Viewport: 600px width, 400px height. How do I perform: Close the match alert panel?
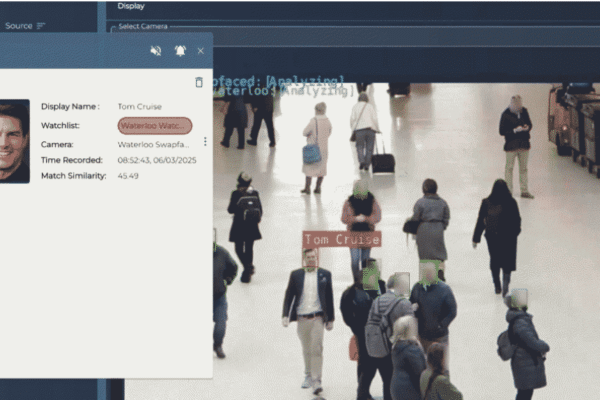200,51
